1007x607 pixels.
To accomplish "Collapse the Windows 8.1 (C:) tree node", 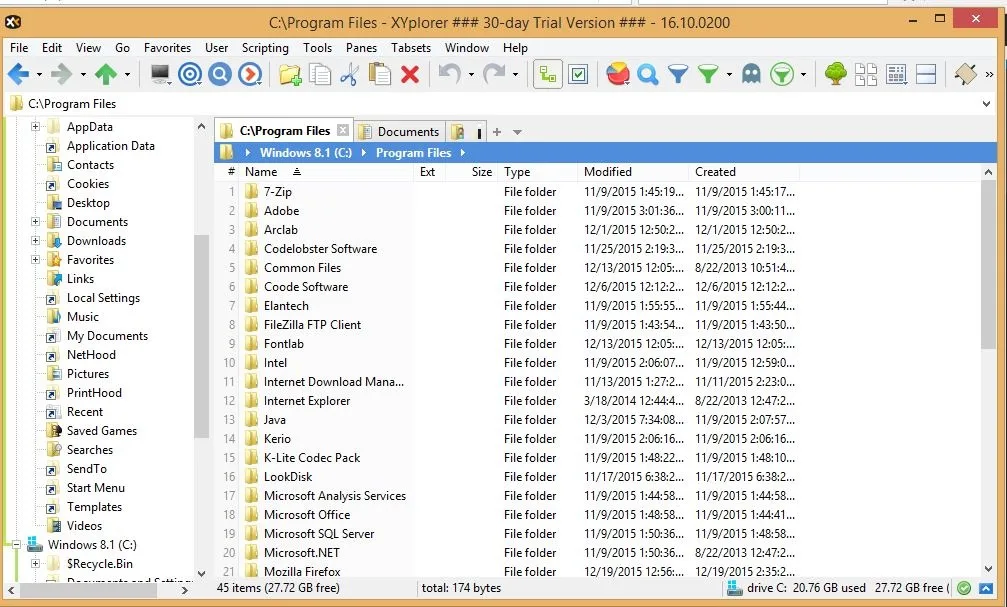I will 17,545.
